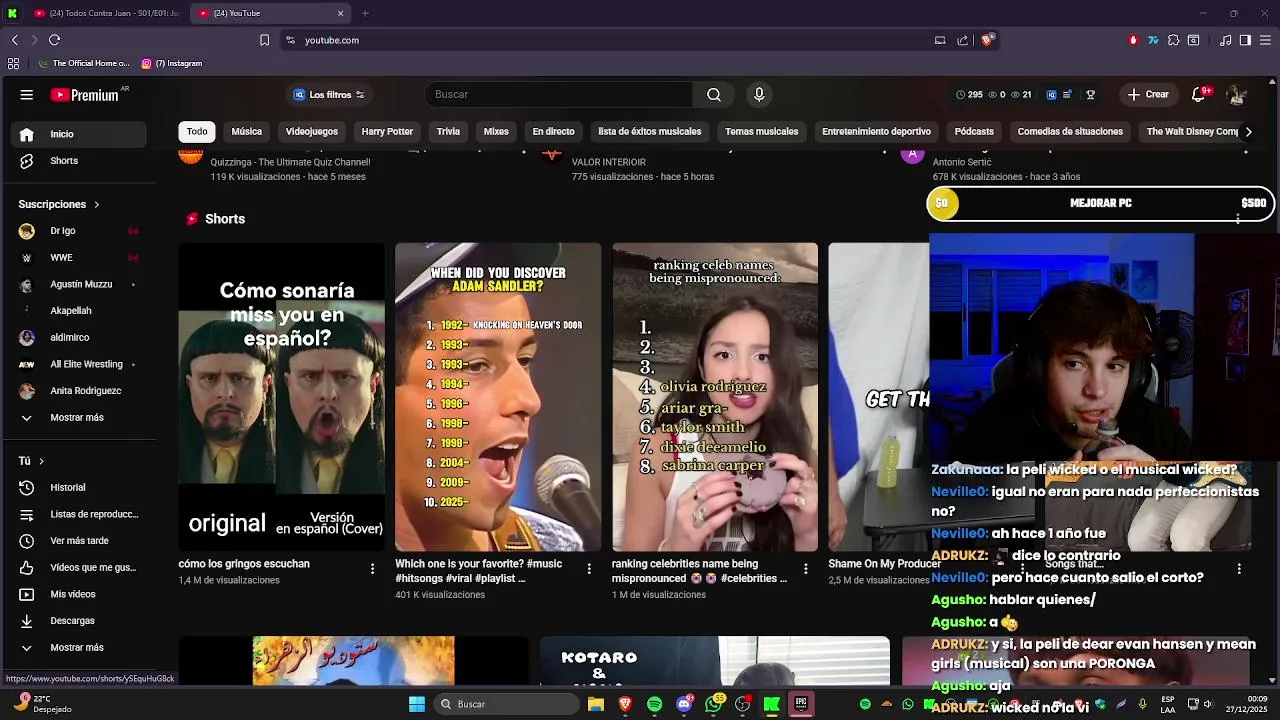Viewport: 1280px width, 720px height.
Task: Open options for 'Which one is your favorite?' short
Action: click(x=589, y=569)
